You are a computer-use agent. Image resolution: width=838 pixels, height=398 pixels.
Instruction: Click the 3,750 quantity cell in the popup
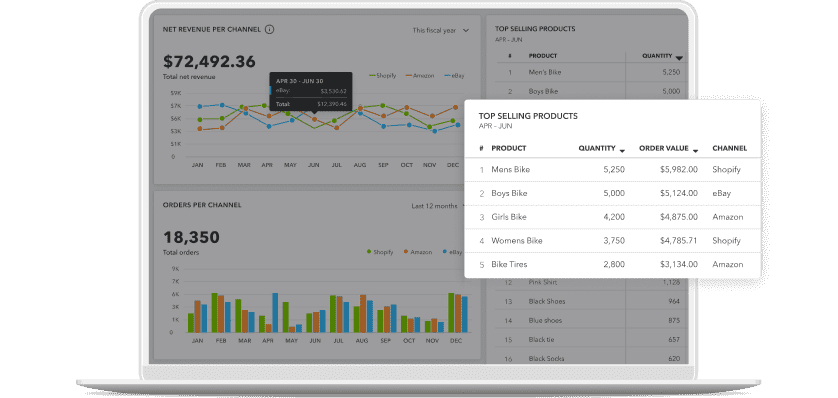pos(614,240)
